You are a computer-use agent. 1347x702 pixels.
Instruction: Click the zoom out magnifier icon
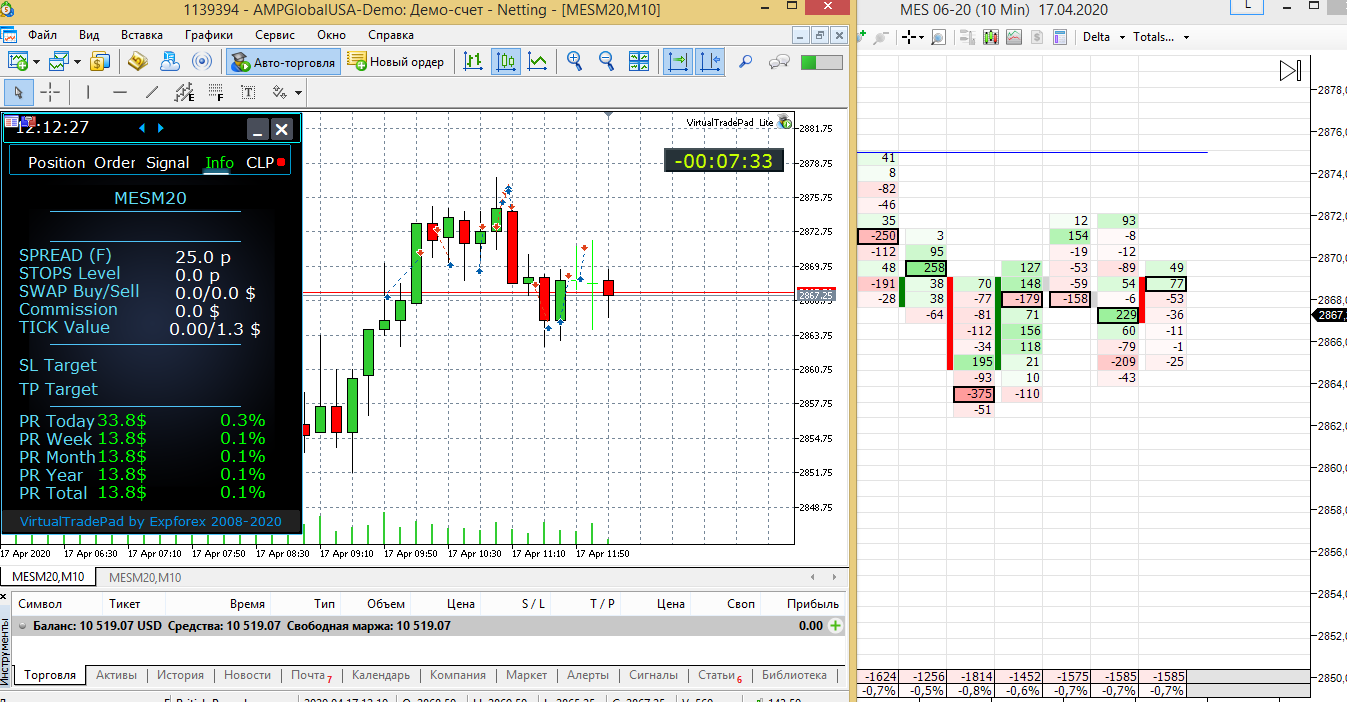[x=606, y=62]
